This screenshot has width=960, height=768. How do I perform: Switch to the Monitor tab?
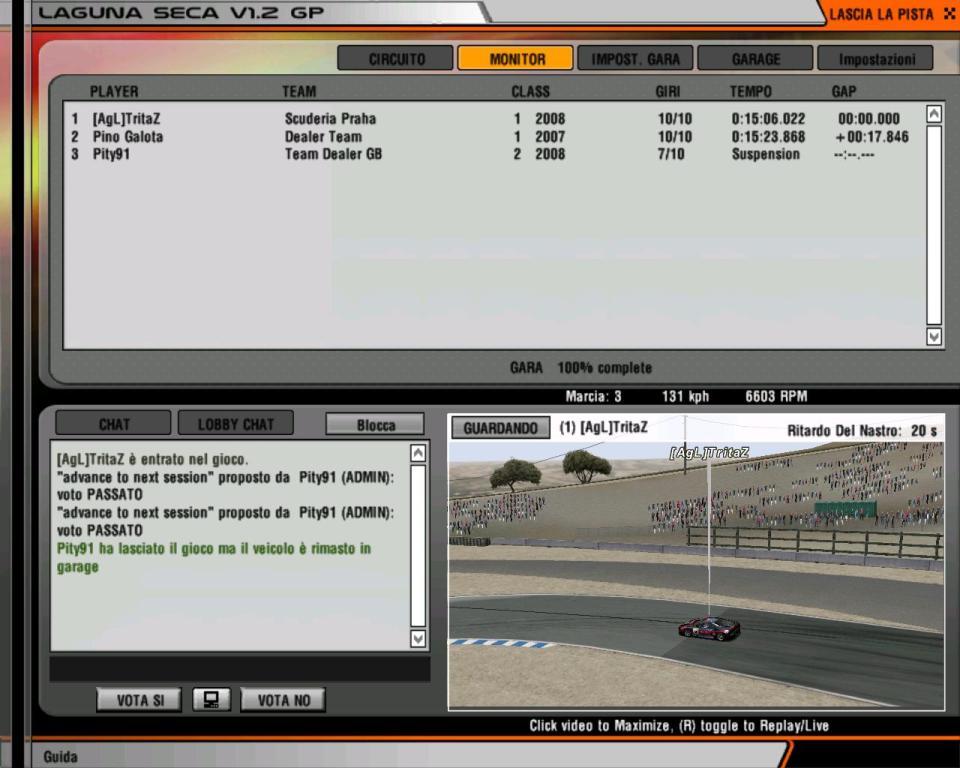tap(516, 59)
